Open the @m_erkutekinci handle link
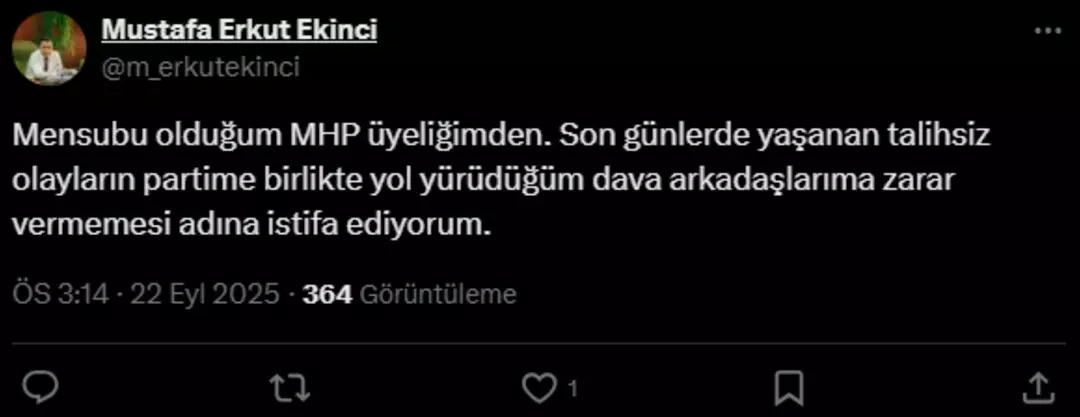The image size is (1080, 417). [200, 66]
